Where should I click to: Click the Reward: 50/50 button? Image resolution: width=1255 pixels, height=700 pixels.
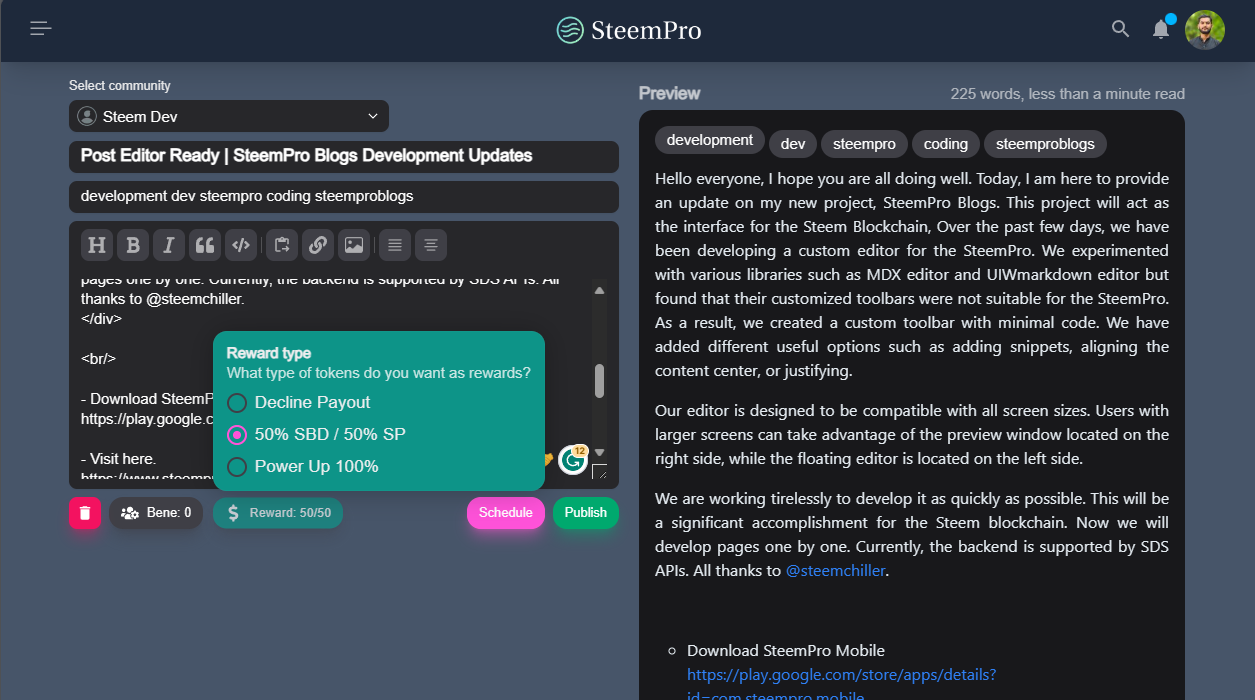pos(278,513)
